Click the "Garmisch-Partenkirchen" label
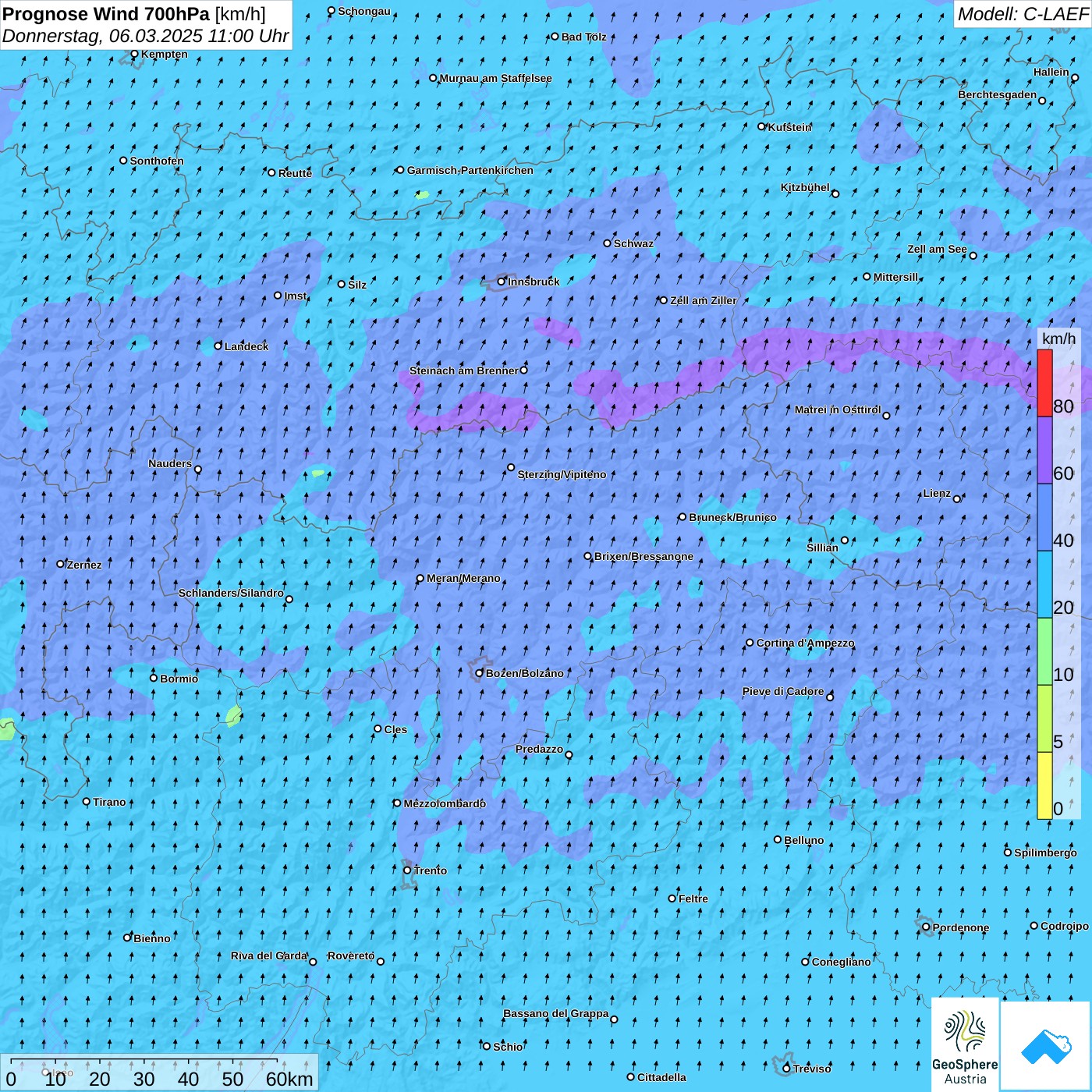Image resolution: width=1092 pixels, height=1092 pixels. tap(470, 170)
